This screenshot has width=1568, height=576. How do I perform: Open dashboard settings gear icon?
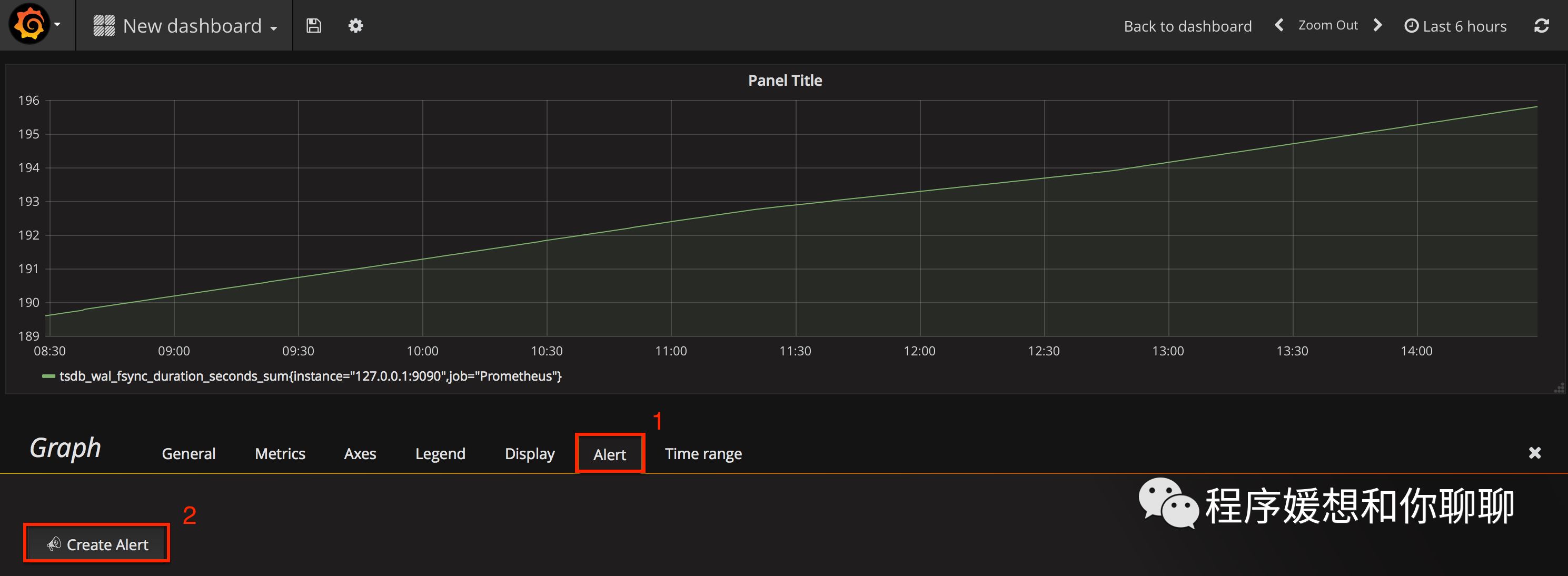coord(355,26)
